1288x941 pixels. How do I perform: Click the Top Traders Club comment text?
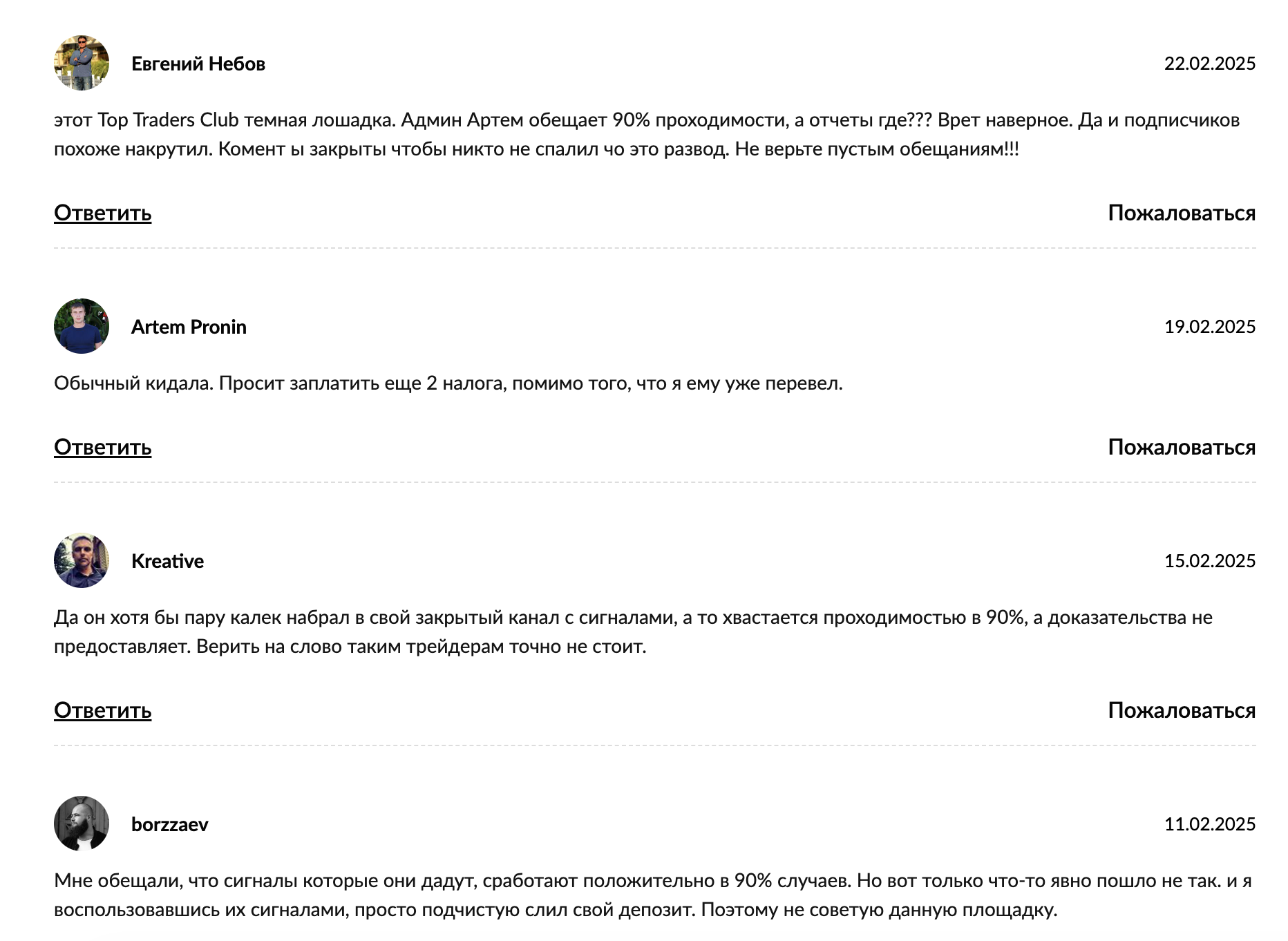click(x=647, y=134)
